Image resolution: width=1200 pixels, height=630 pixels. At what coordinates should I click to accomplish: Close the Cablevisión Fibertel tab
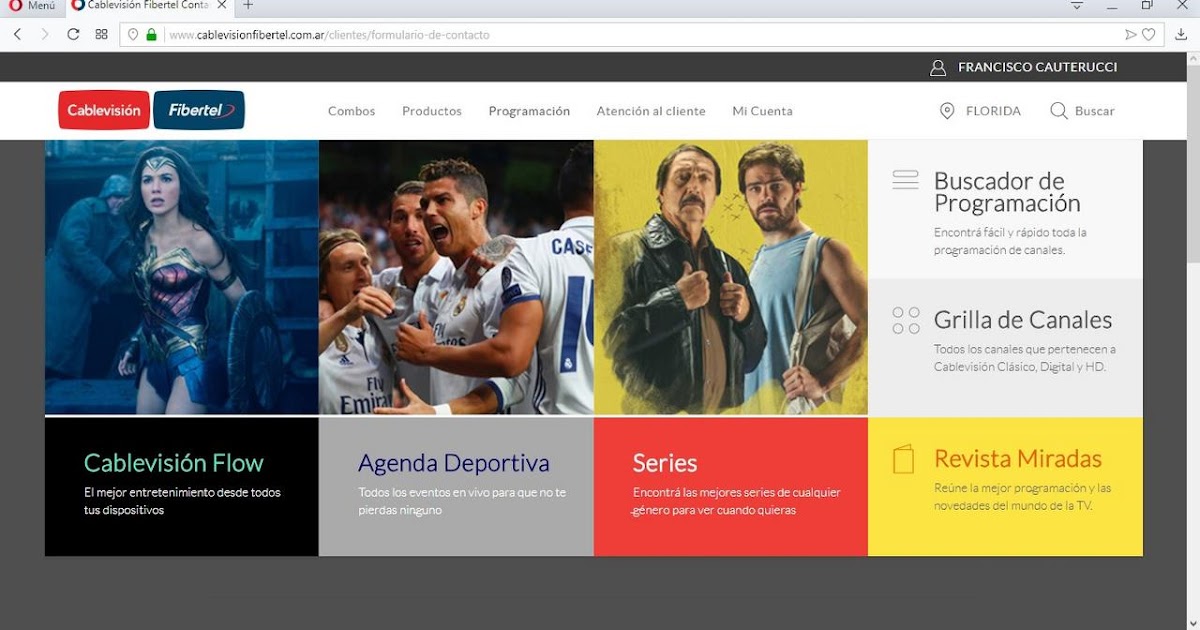coord(222,6)
